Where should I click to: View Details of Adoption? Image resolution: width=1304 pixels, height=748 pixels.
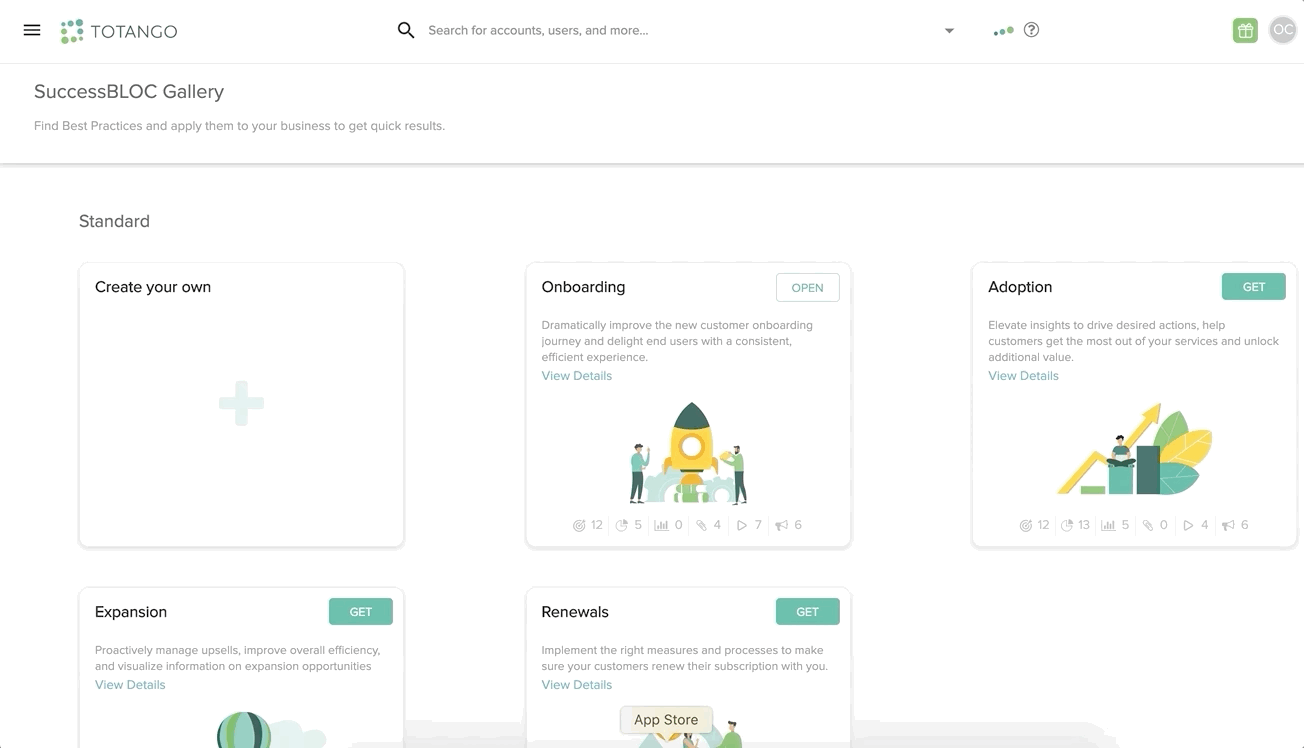coord(1023,376)
